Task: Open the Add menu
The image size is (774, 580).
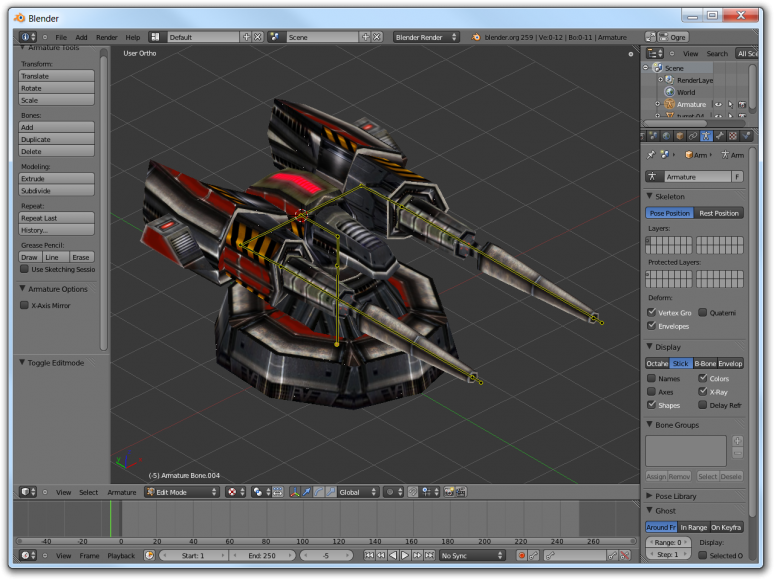Action: [81, 37]
